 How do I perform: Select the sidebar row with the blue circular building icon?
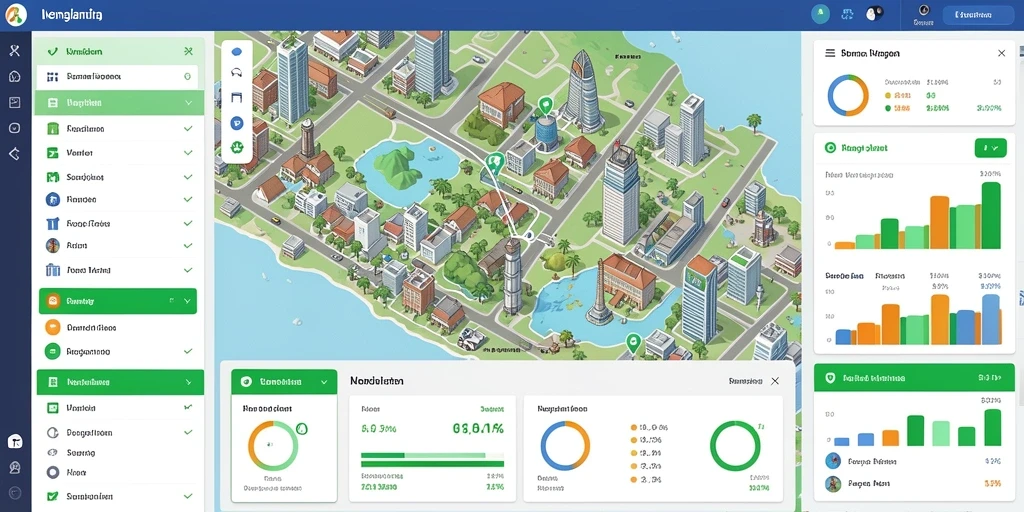click(x=120, y=199)
